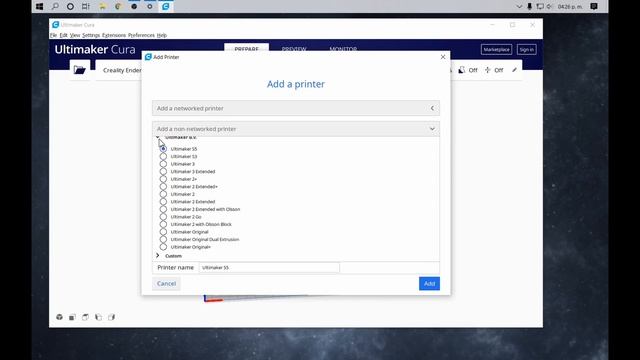Open the Extensions menu

(x=114, y=36)
